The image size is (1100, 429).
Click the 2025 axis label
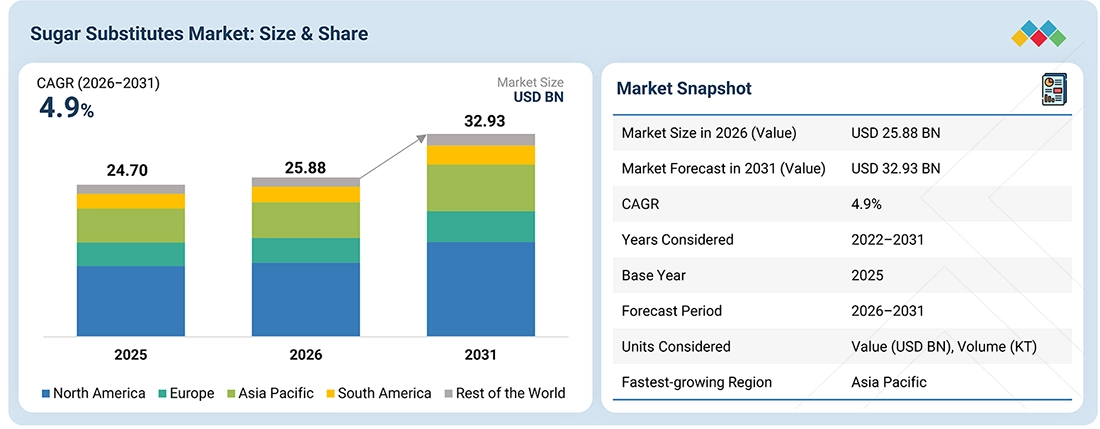[x=130, y=355]
